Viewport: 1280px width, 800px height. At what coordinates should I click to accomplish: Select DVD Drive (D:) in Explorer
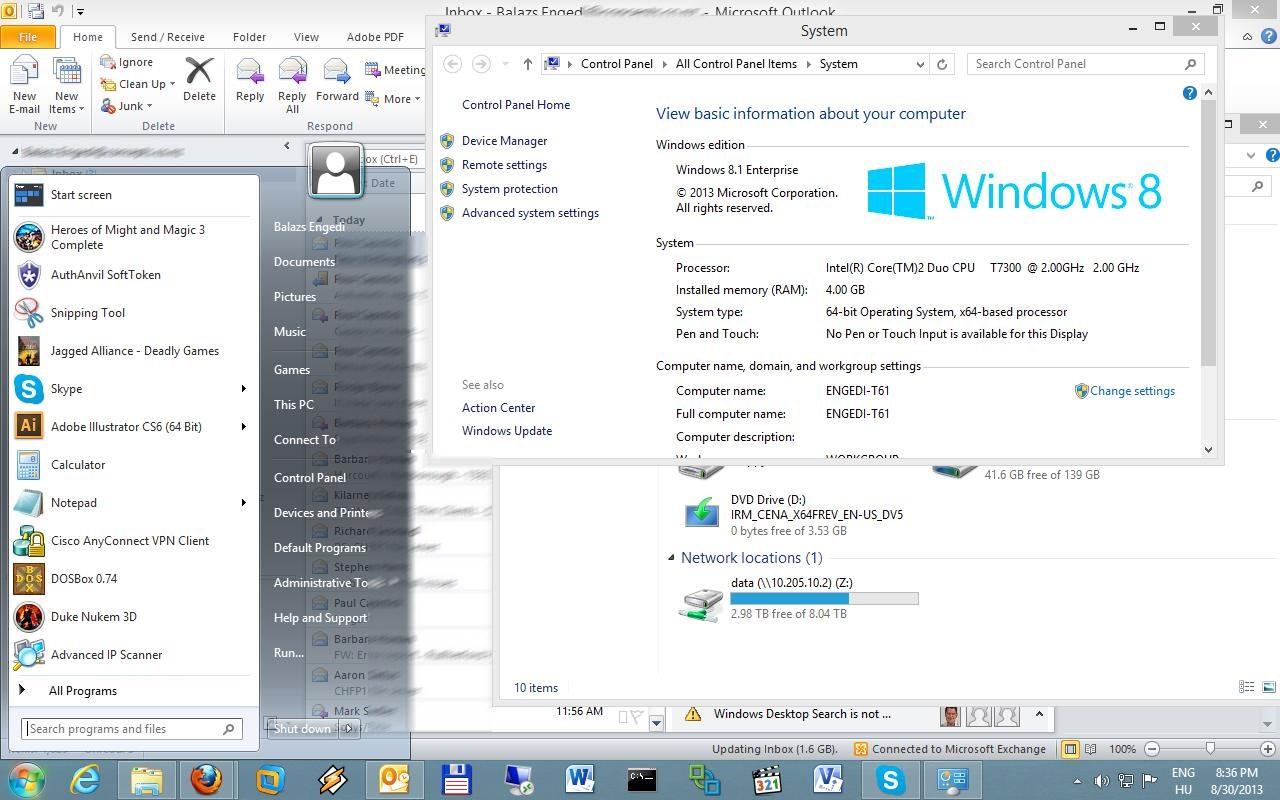793,515
